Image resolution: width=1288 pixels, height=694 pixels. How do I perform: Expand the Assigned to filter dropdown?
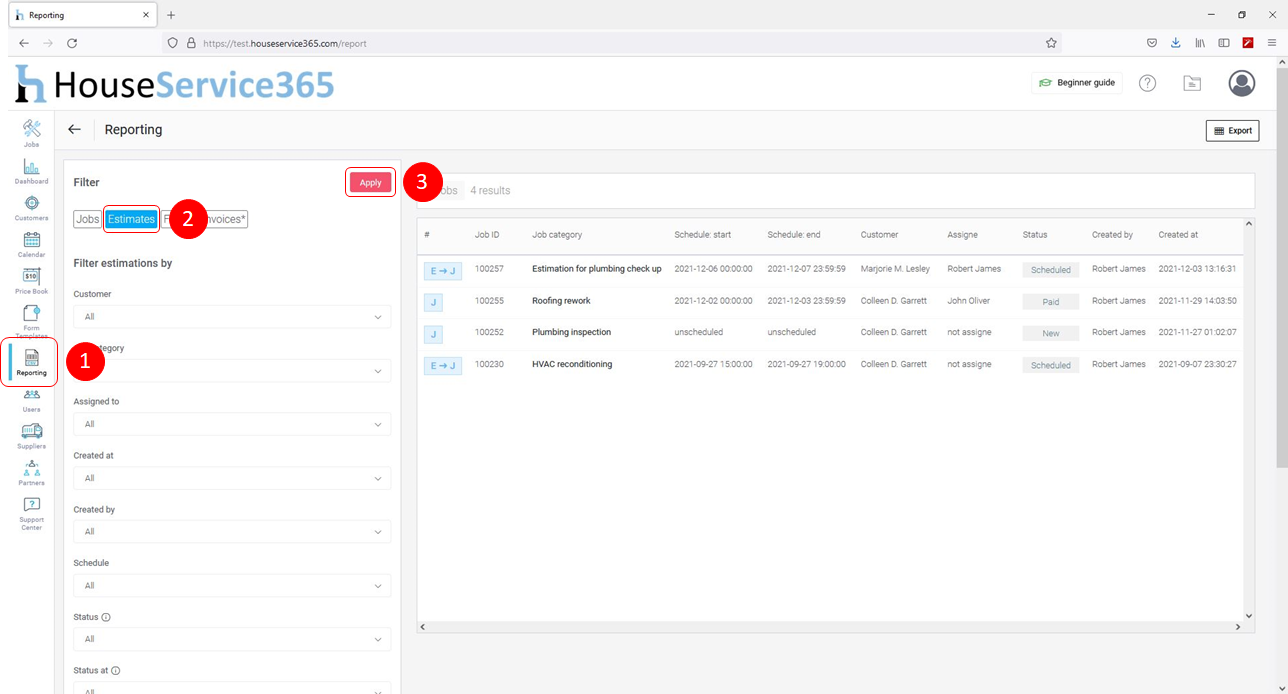click(232, 424)
